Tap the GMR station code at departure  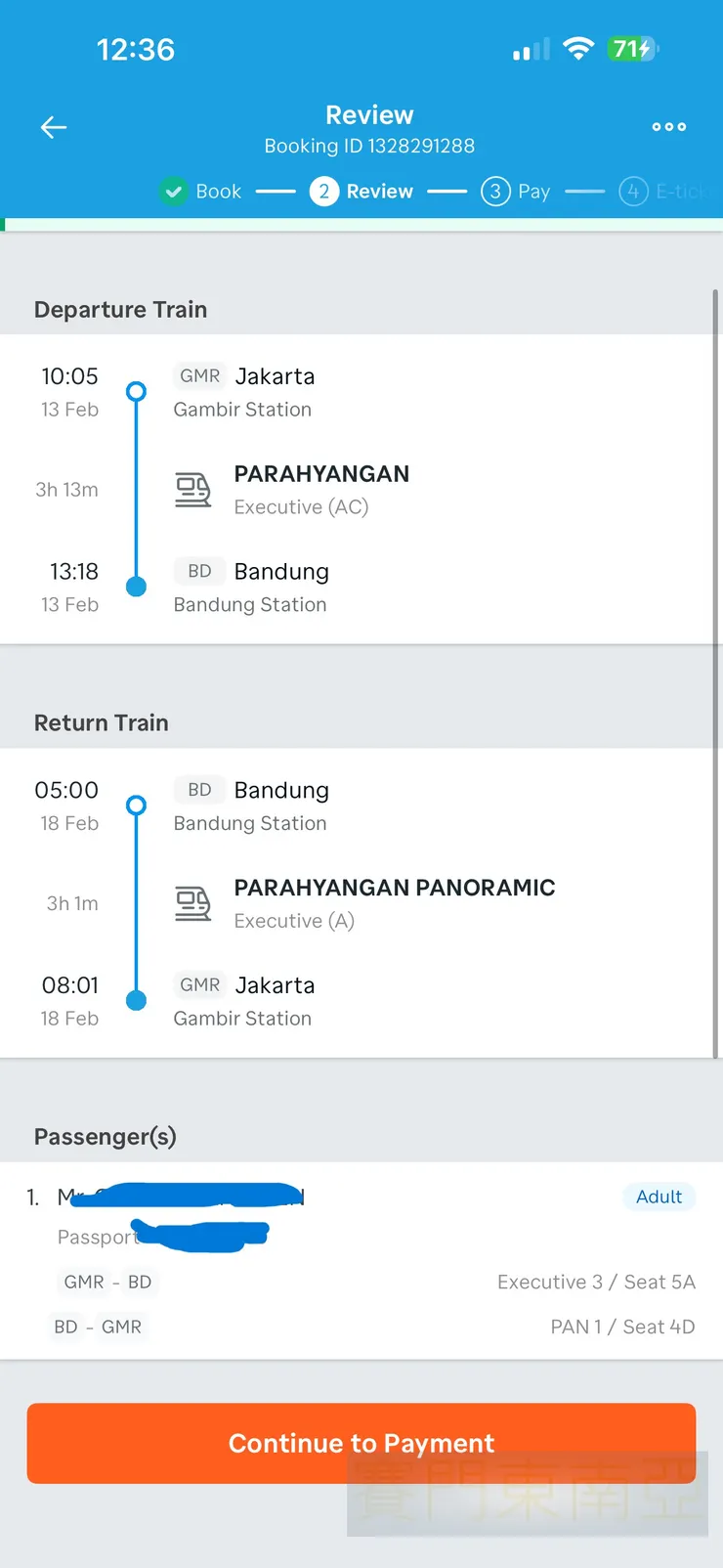[x=200, y=376]
